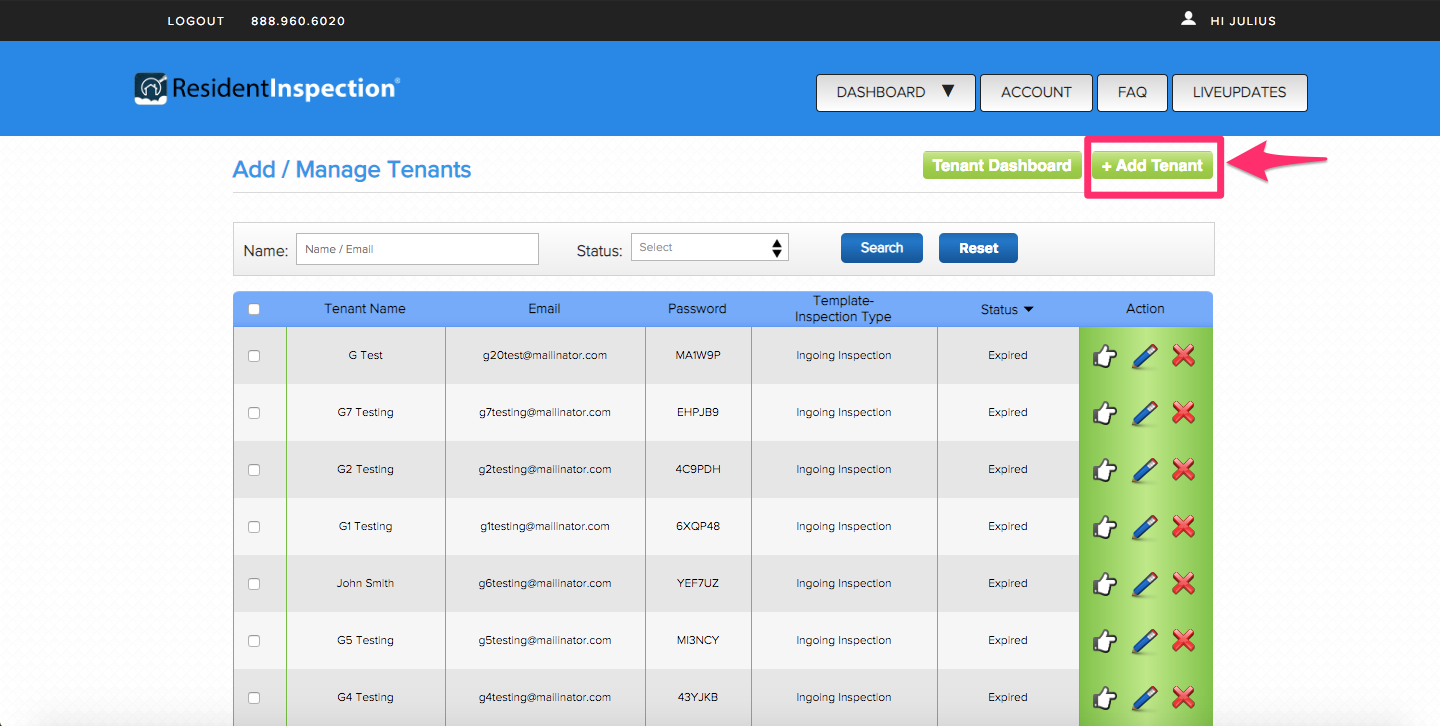This screenshot has width=1440, height=726.
Task: Check the box for John Smith tenant
Action: click(254, 584)
